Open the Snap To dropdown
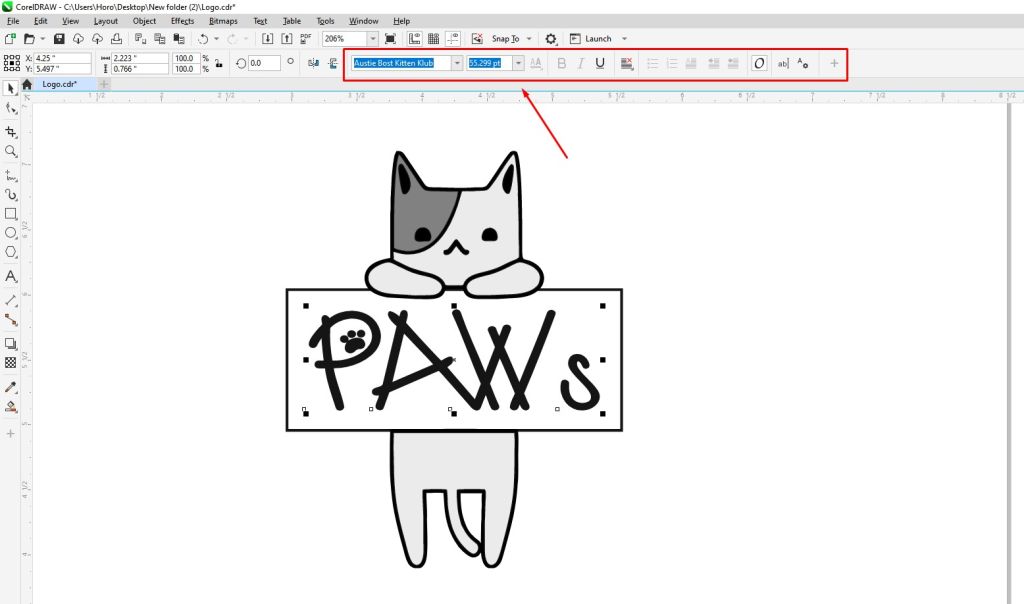Screen dimensions: 1024x604 coord(512,38)
